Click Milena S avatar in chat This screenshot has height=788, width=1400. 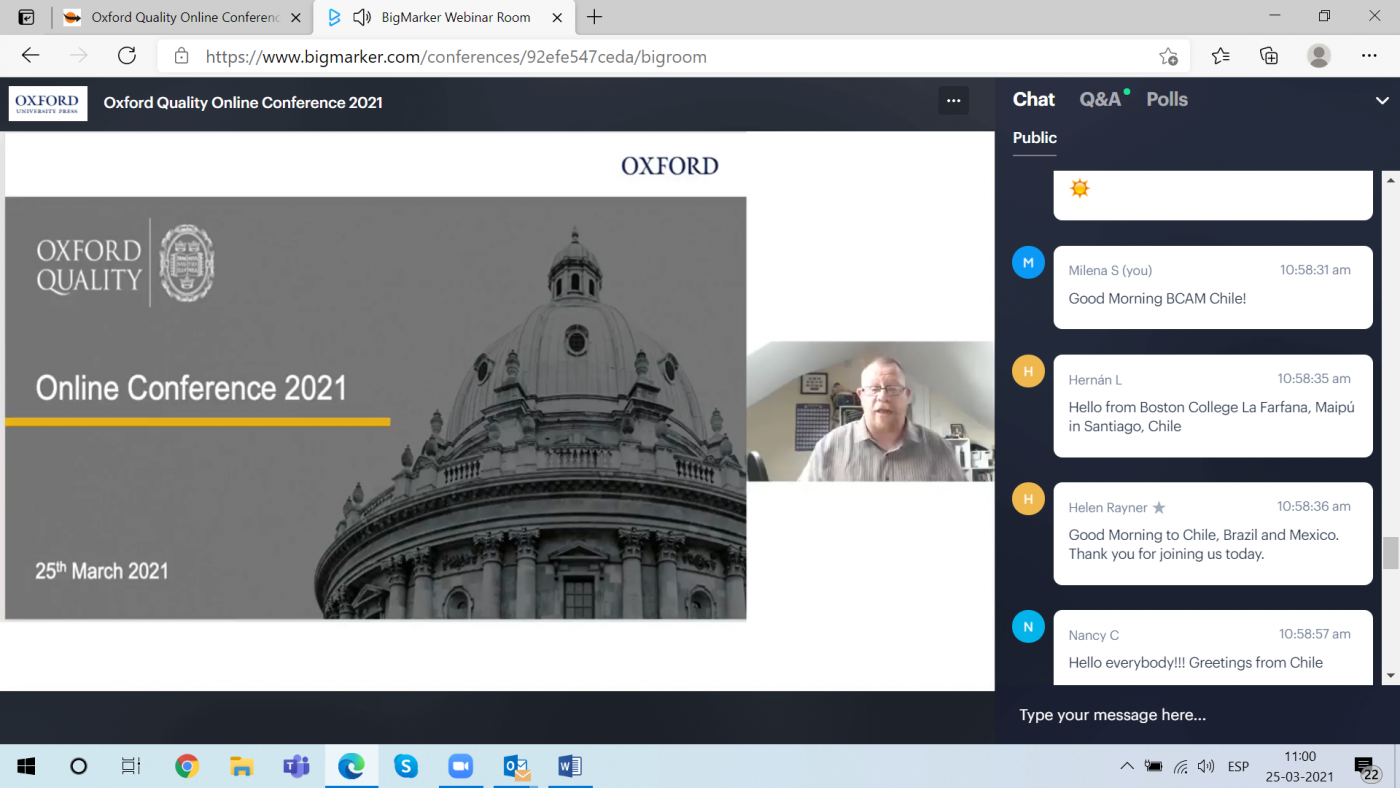(x=1028, y=263)
